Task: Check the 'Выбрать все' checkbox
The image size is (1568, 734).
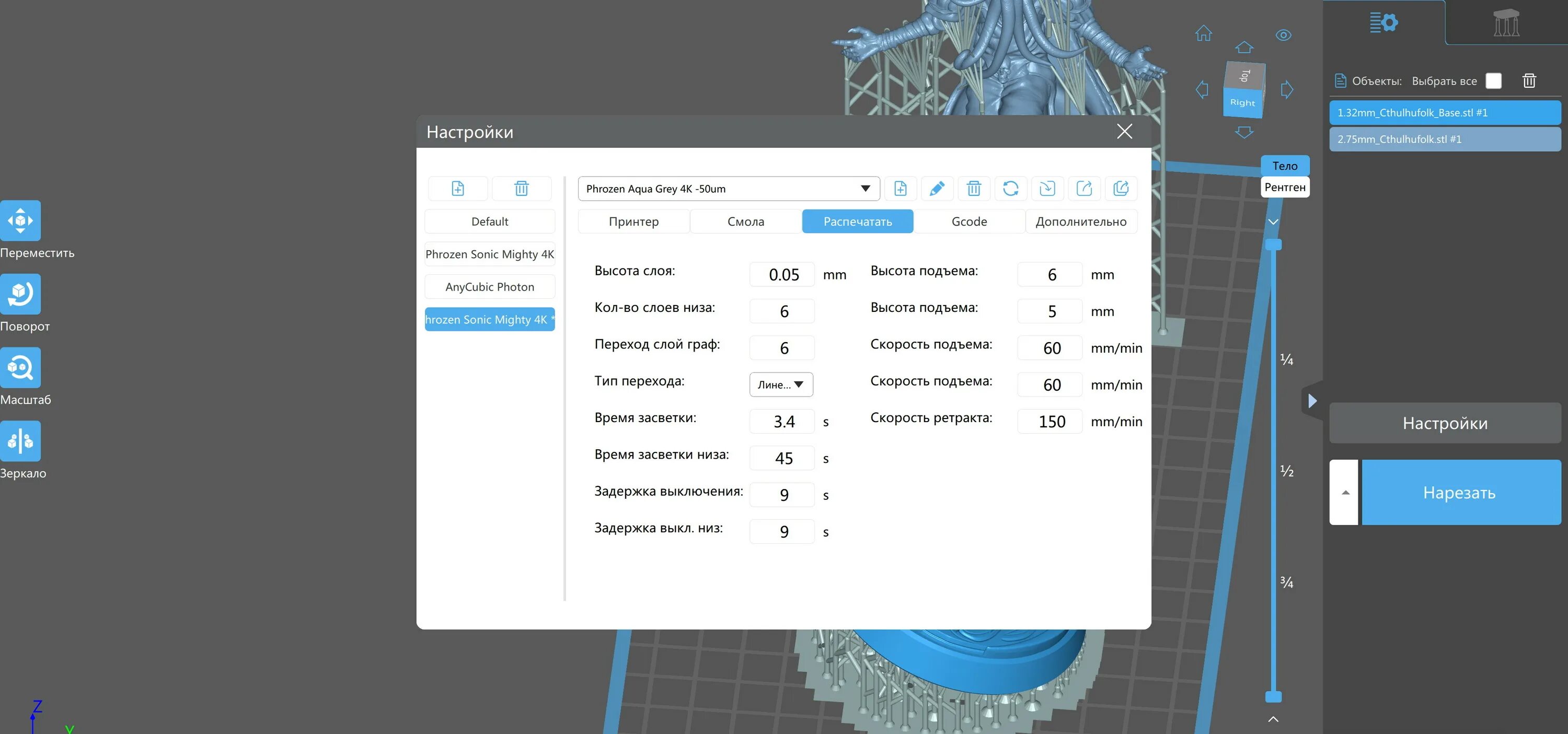Action: (x=1493, y=81)
